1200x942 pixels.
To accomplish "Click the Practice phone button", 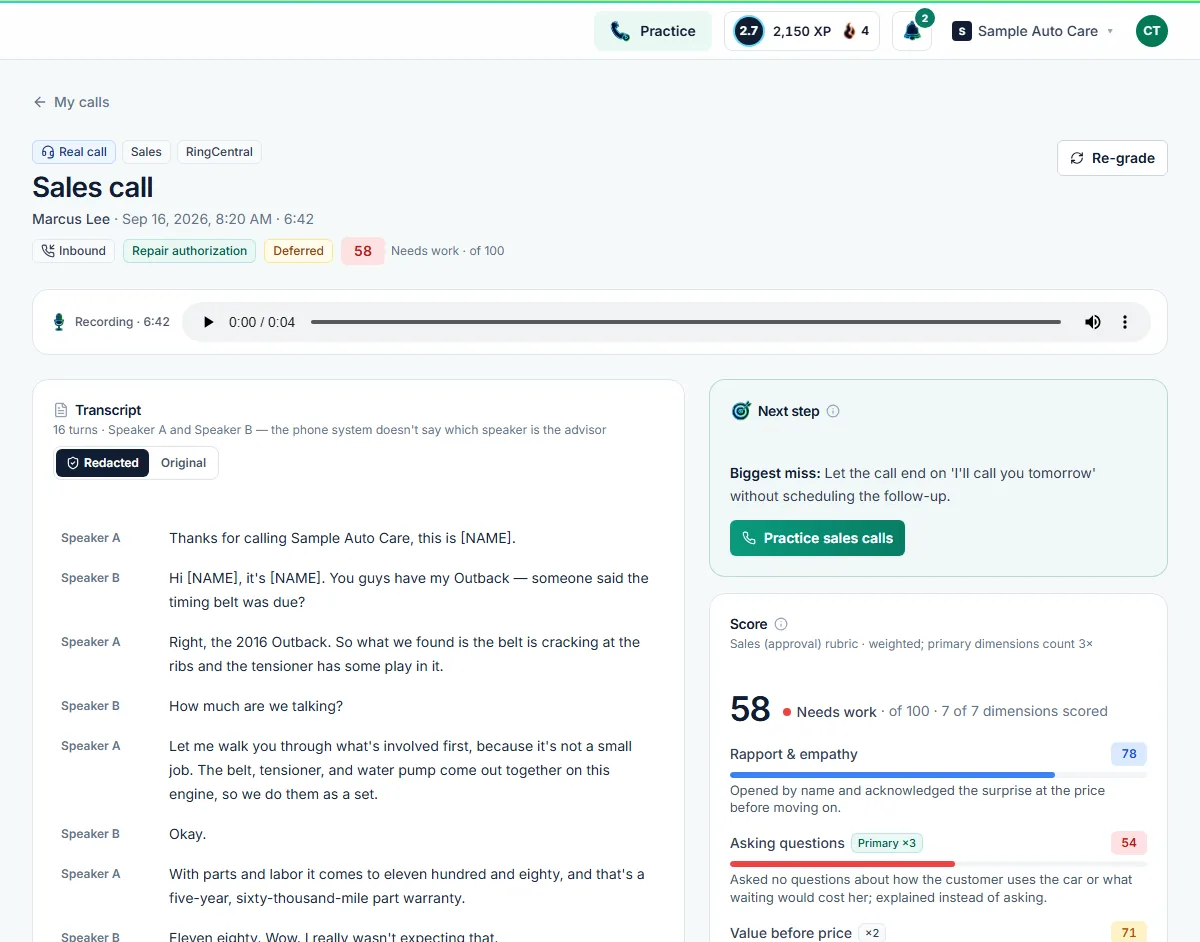I will coord(653,31).
